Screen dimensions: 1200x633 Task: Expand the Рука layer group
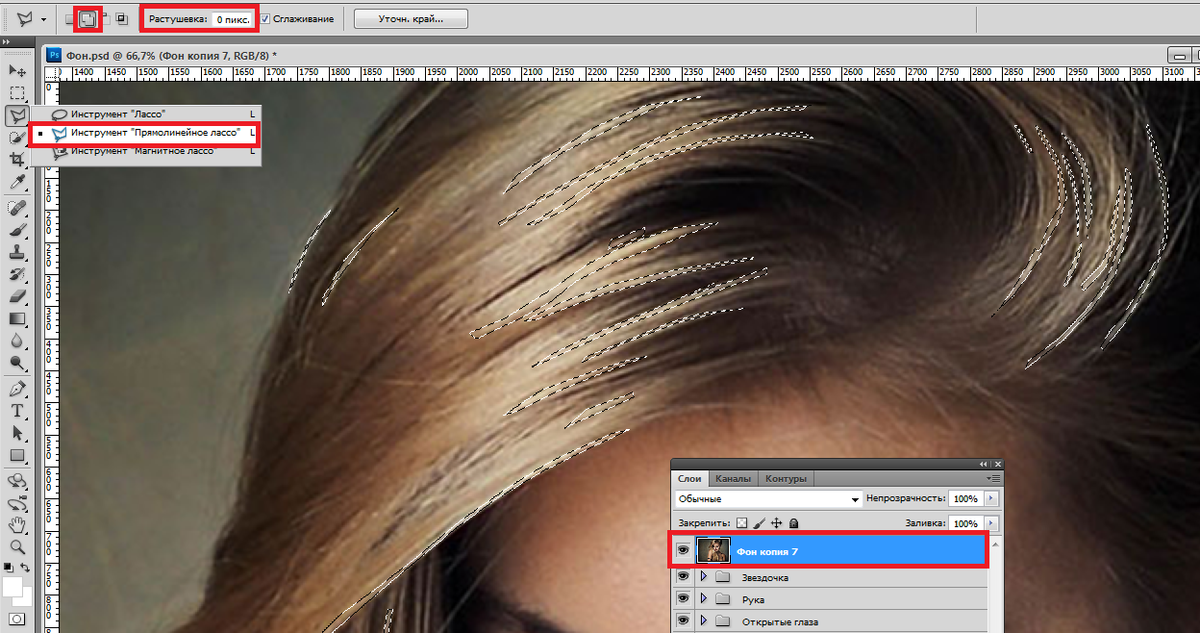point(703,599)
